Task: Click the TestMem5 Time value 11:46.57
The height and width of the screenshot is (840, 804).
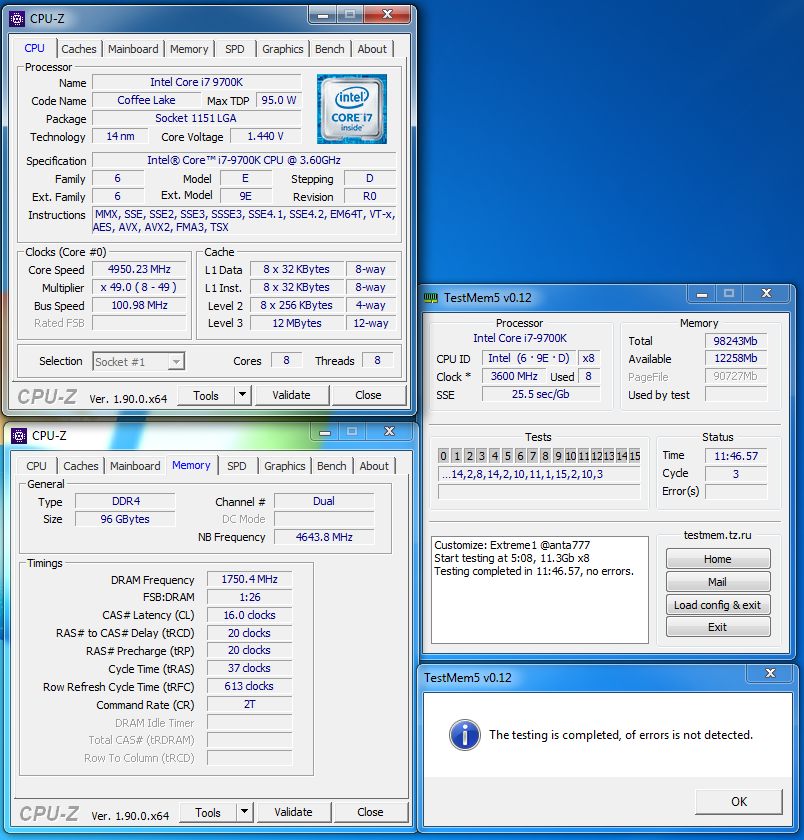Action: [736, 456]
